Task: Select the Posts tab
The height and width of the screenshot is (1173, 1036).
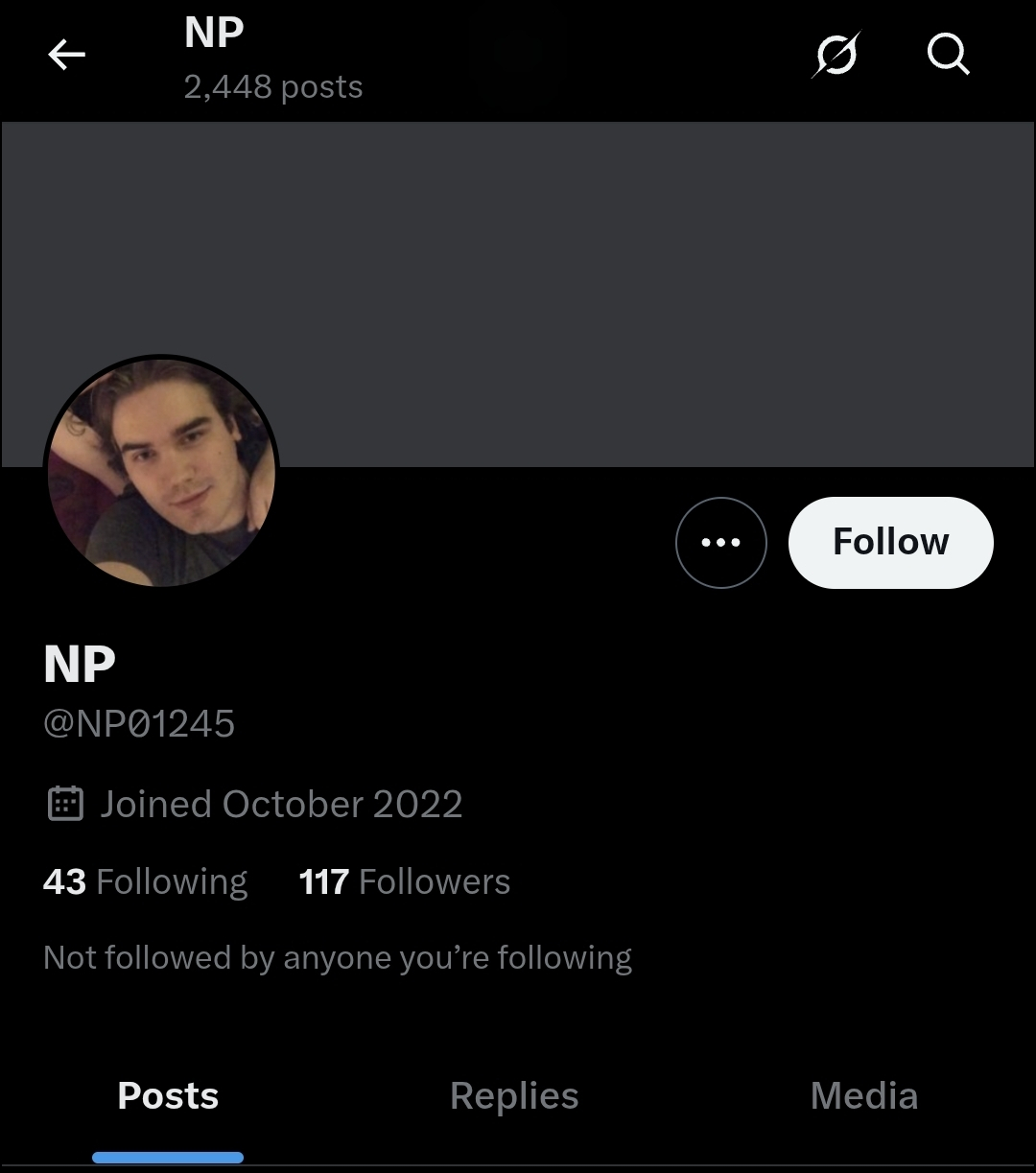Action: tap(168, 1095)
